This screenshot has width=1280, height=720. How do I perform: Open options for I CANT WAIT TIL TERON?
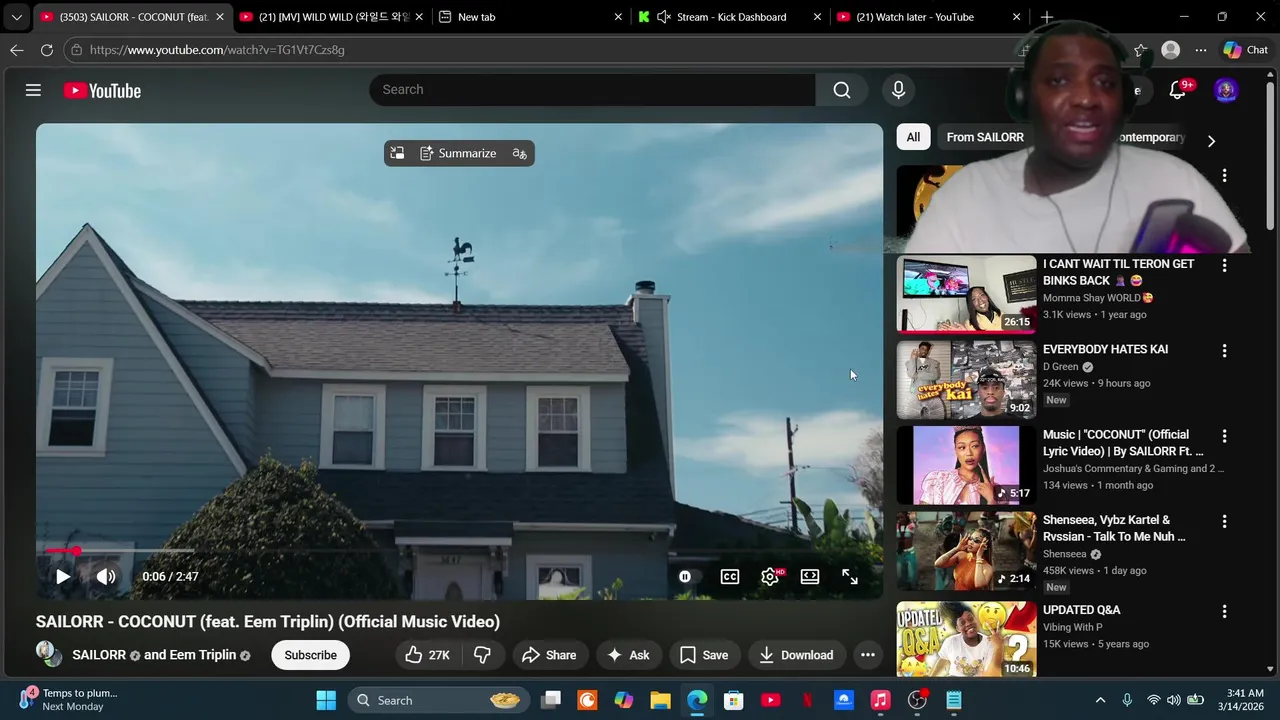(1224, 265)
